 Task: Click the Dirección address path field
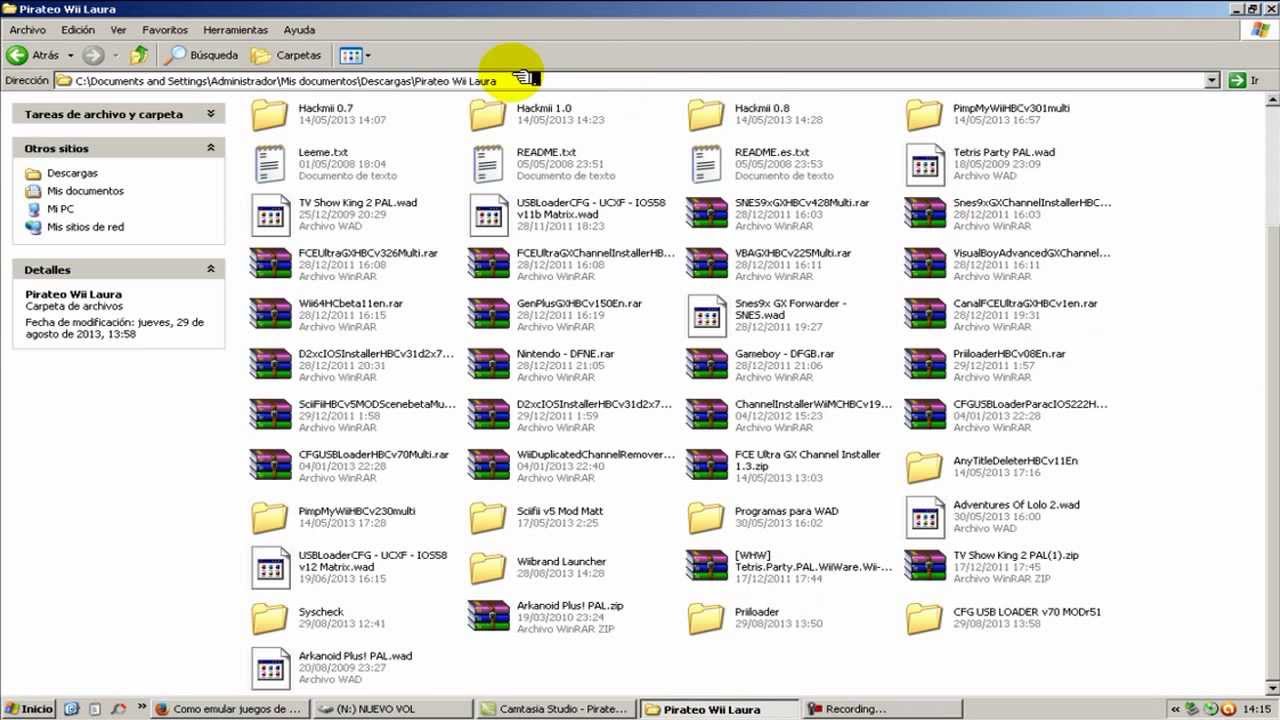637,80
